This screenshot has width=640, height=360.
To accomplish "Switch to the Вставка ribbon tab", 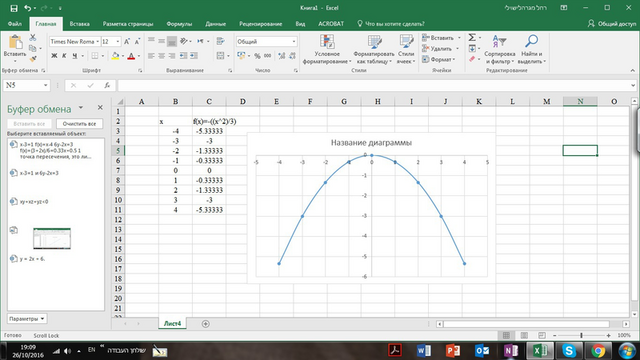I will 79,24.
